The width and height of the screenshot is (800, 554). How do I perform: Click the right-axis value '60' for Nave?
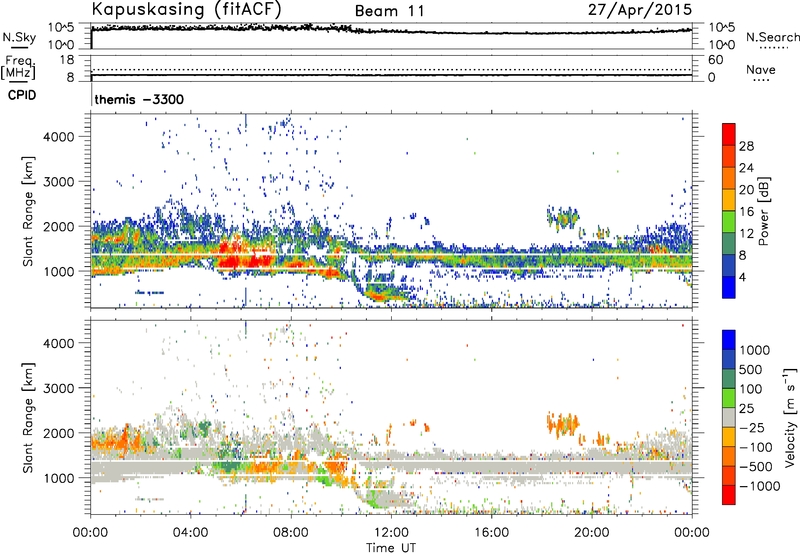(x=716, y=60)
